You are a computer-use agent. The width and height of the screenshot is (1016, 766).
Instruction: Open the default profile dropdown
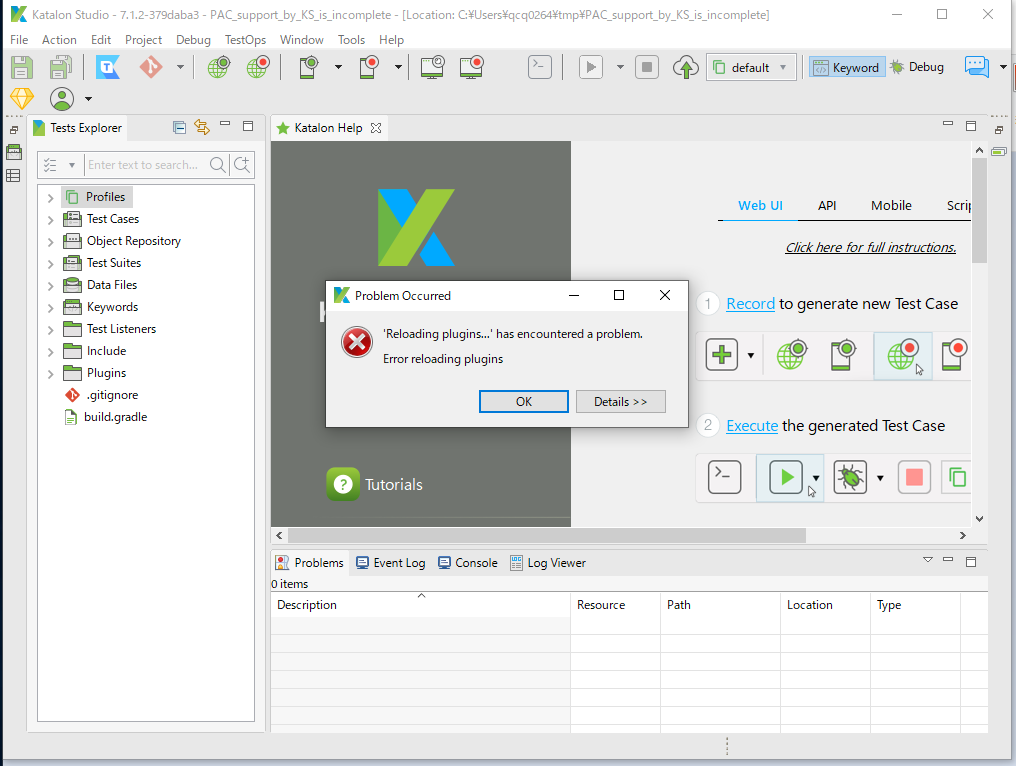coord(751,67)
